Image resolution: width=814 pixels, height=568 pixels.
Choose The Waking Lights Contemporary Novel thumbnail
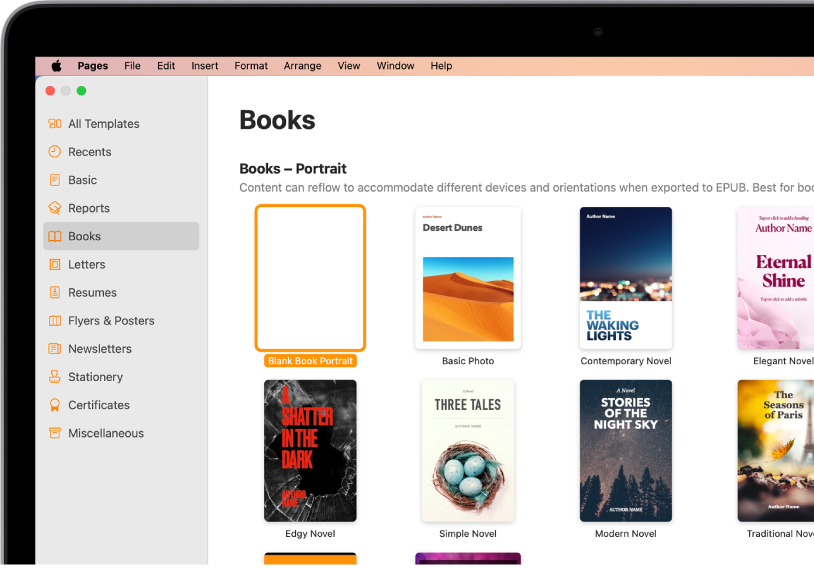[x=626, y=278]
